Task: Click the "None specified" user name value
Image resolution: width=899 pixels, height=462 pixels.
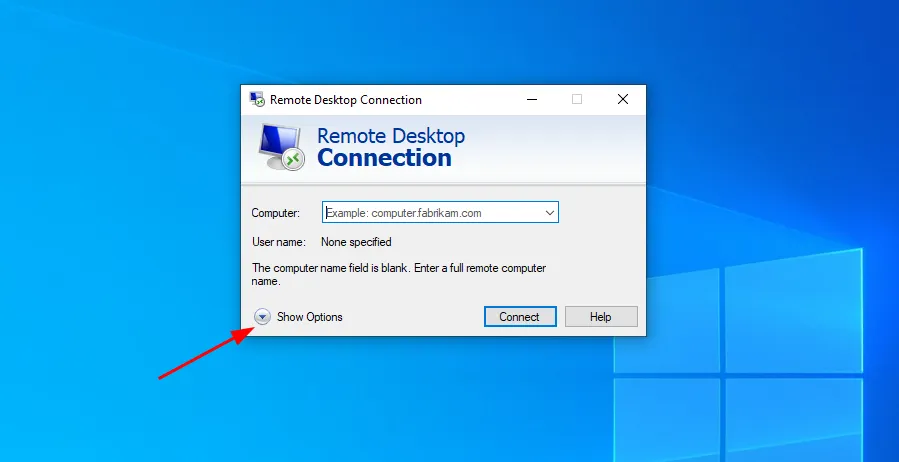Action: pyautogui.click(x=356, y=242)
